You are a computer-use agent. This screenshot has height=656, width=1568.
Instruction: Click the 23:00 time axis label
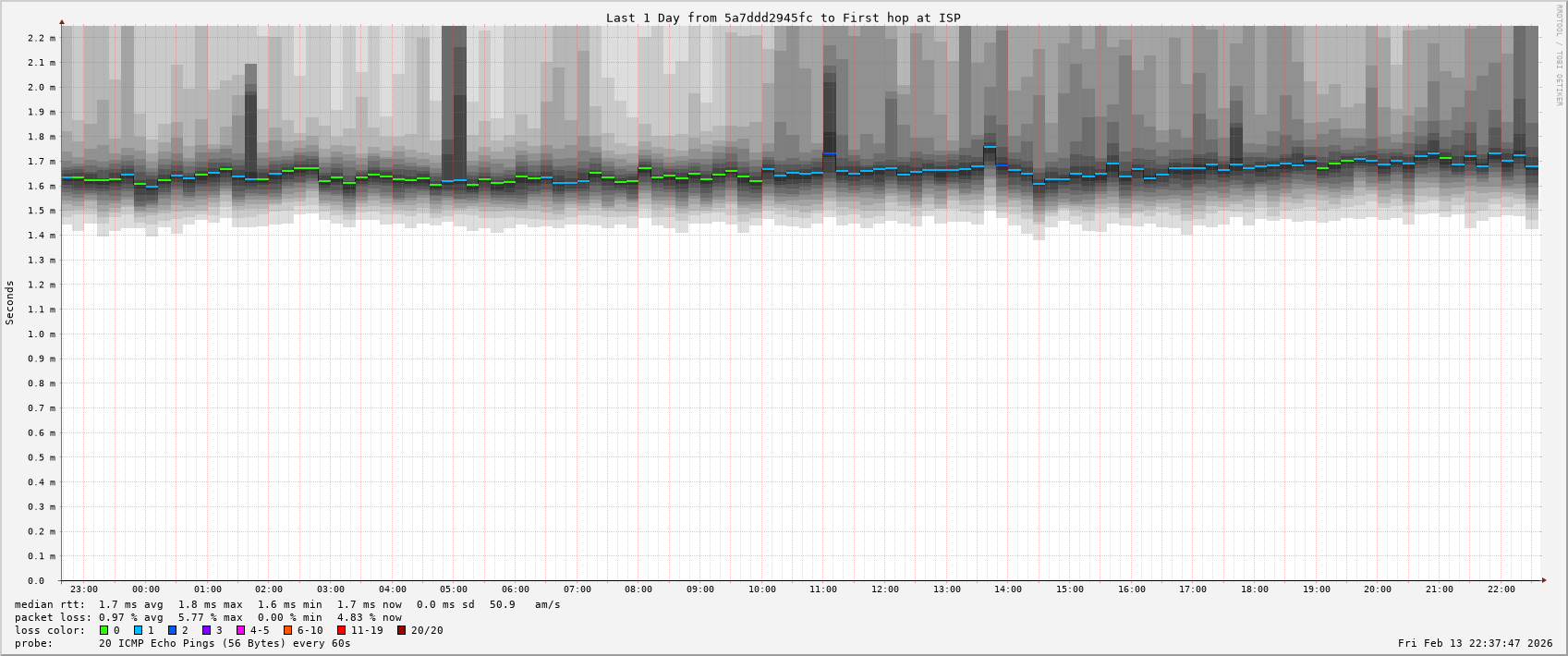(84, 589)
